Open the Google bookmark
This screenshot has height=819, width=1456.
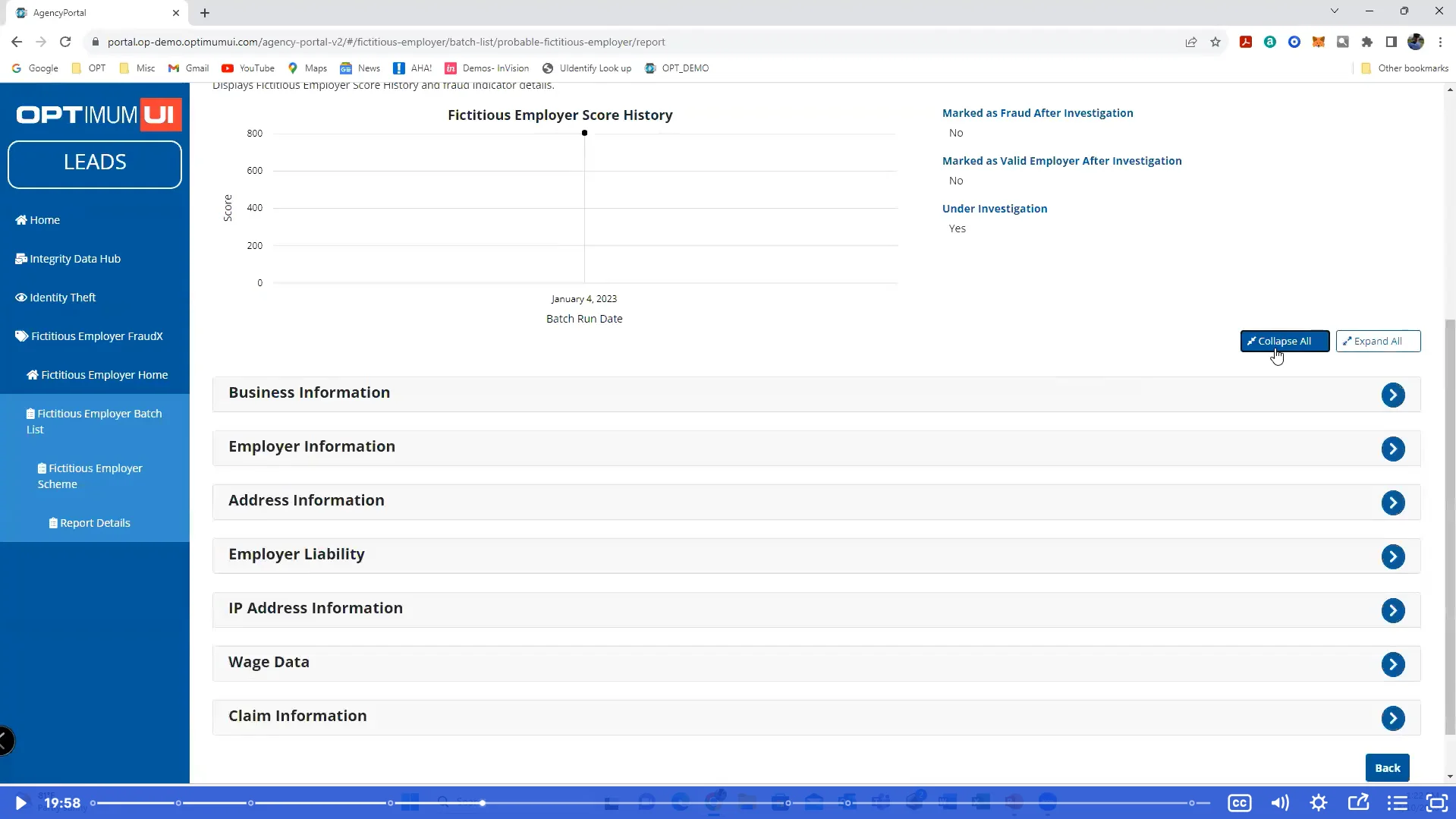coord(35,68)
